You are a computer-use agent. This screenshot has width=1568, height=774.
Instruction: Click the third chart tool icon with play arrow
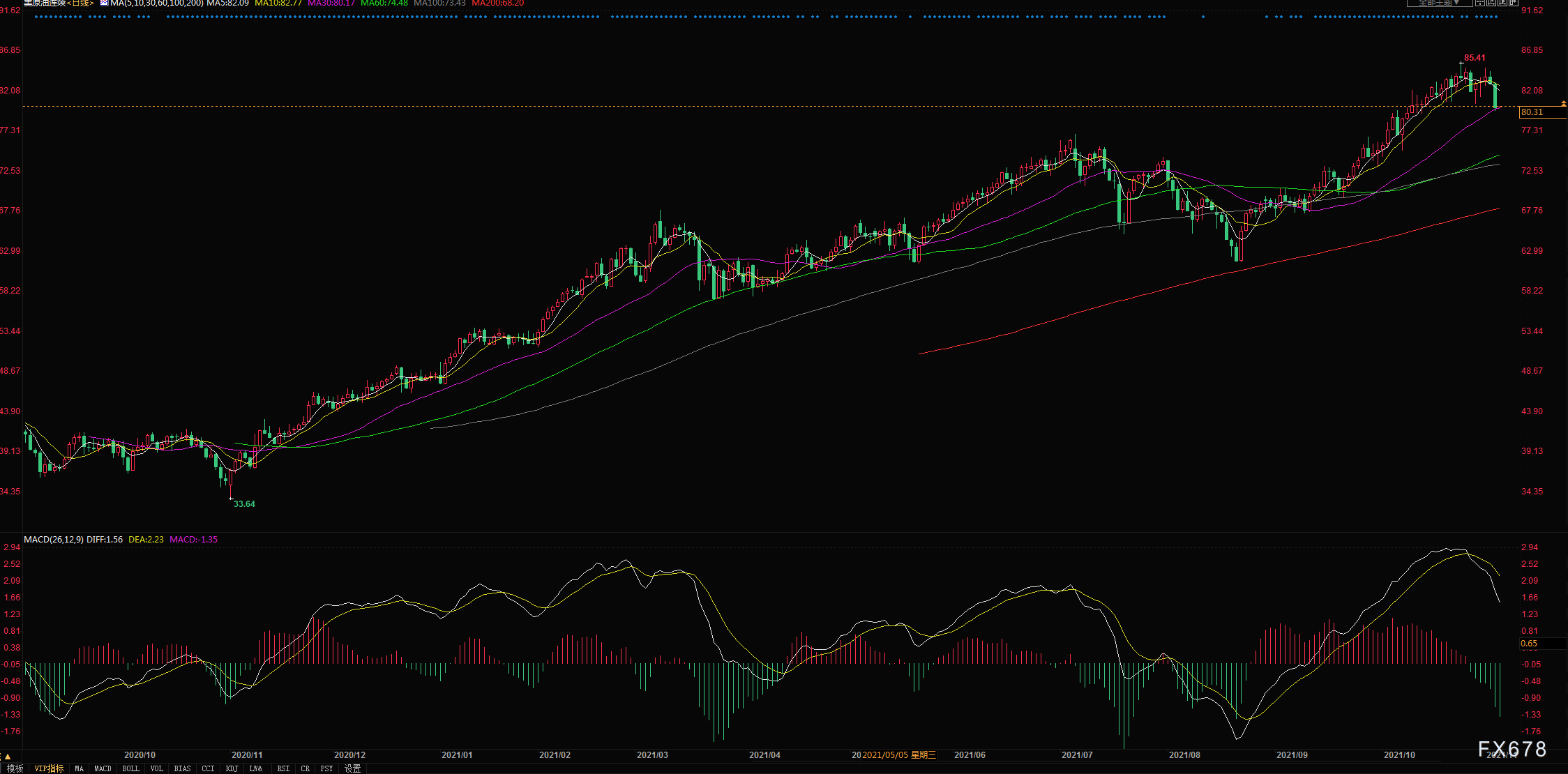click(1502, 3)
